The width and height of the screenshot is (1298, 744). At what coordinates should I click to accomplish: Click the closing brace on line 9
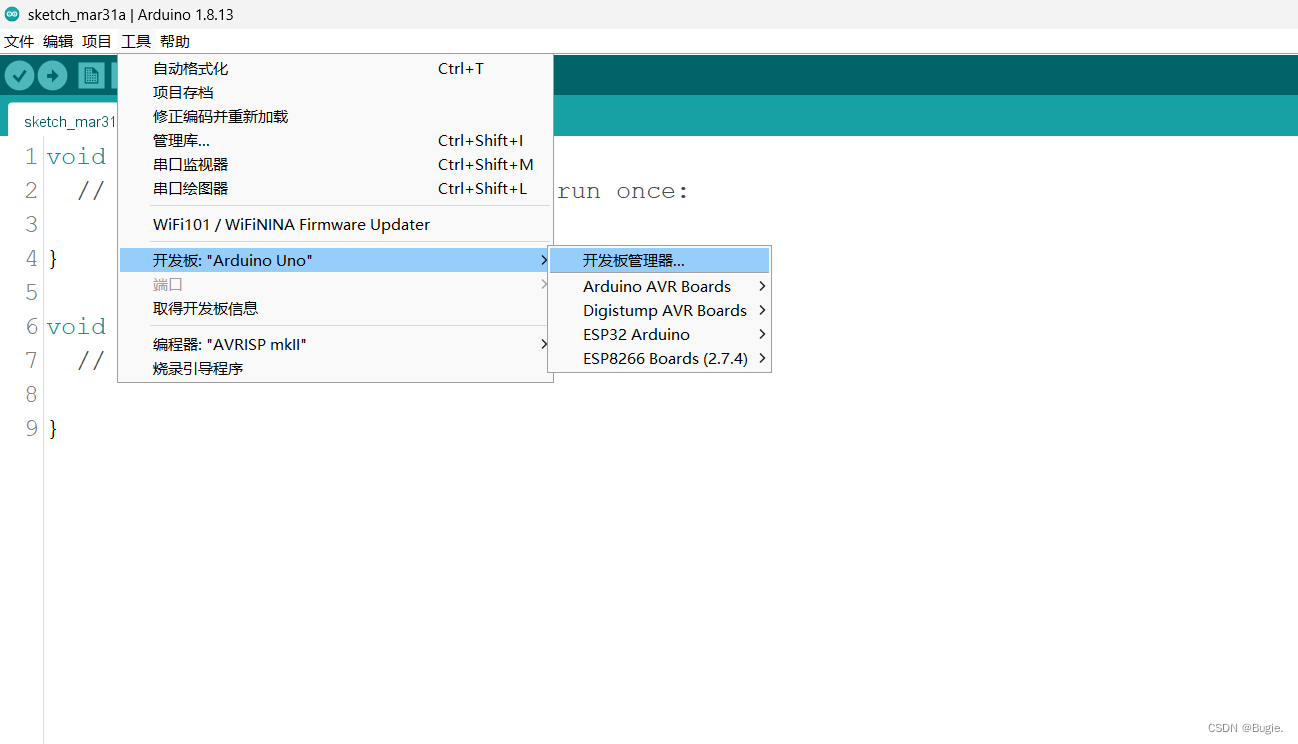[53, 429]
